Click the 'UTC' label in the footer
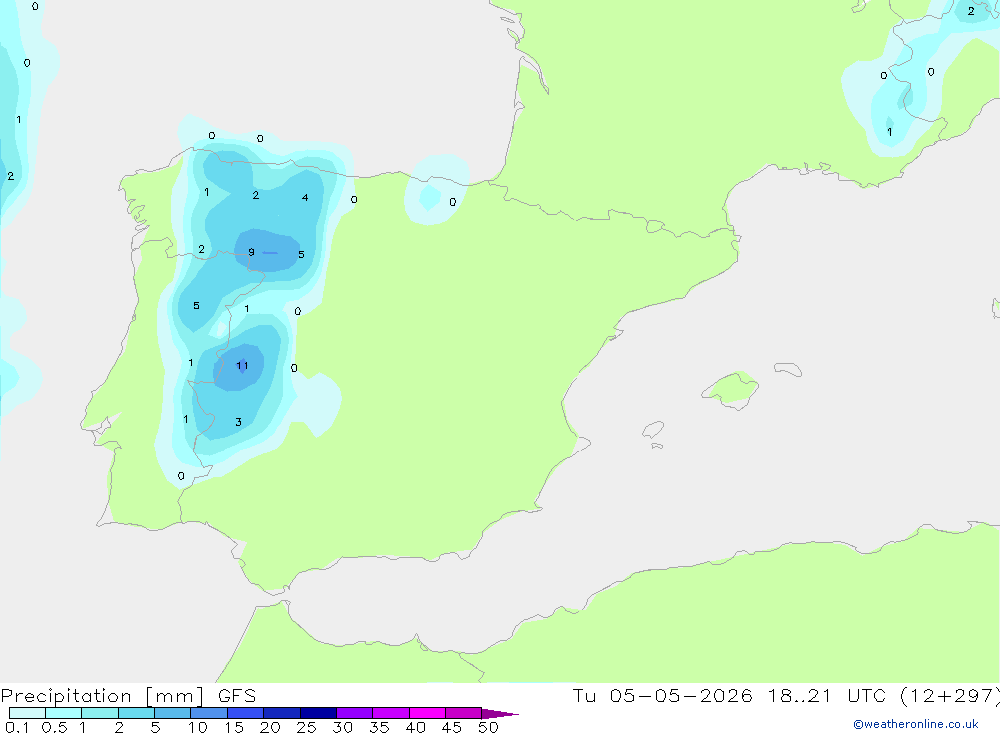1000x733 pixels. pos(867,695)
